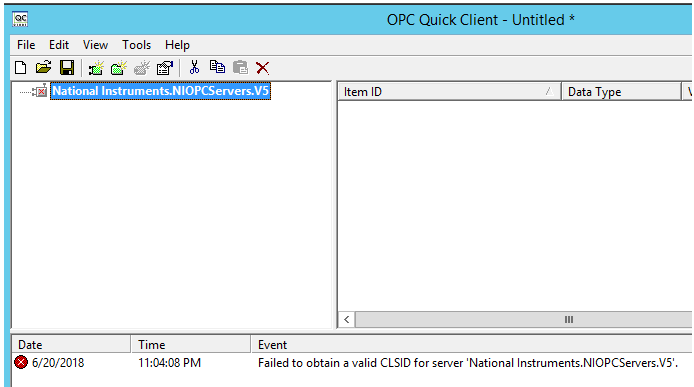Viewport: 694px width, 387px height.
Task: Open a file with the Open folder icon
Action: pos(43,68)
